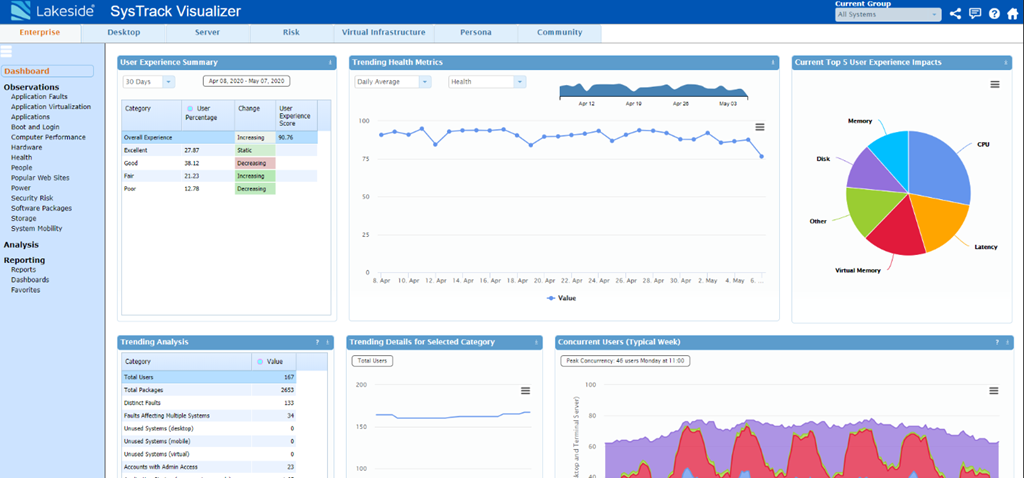Open Concurrent Users chart menu icon
Screen dimensions: 1024x478
tap(993, 390)
